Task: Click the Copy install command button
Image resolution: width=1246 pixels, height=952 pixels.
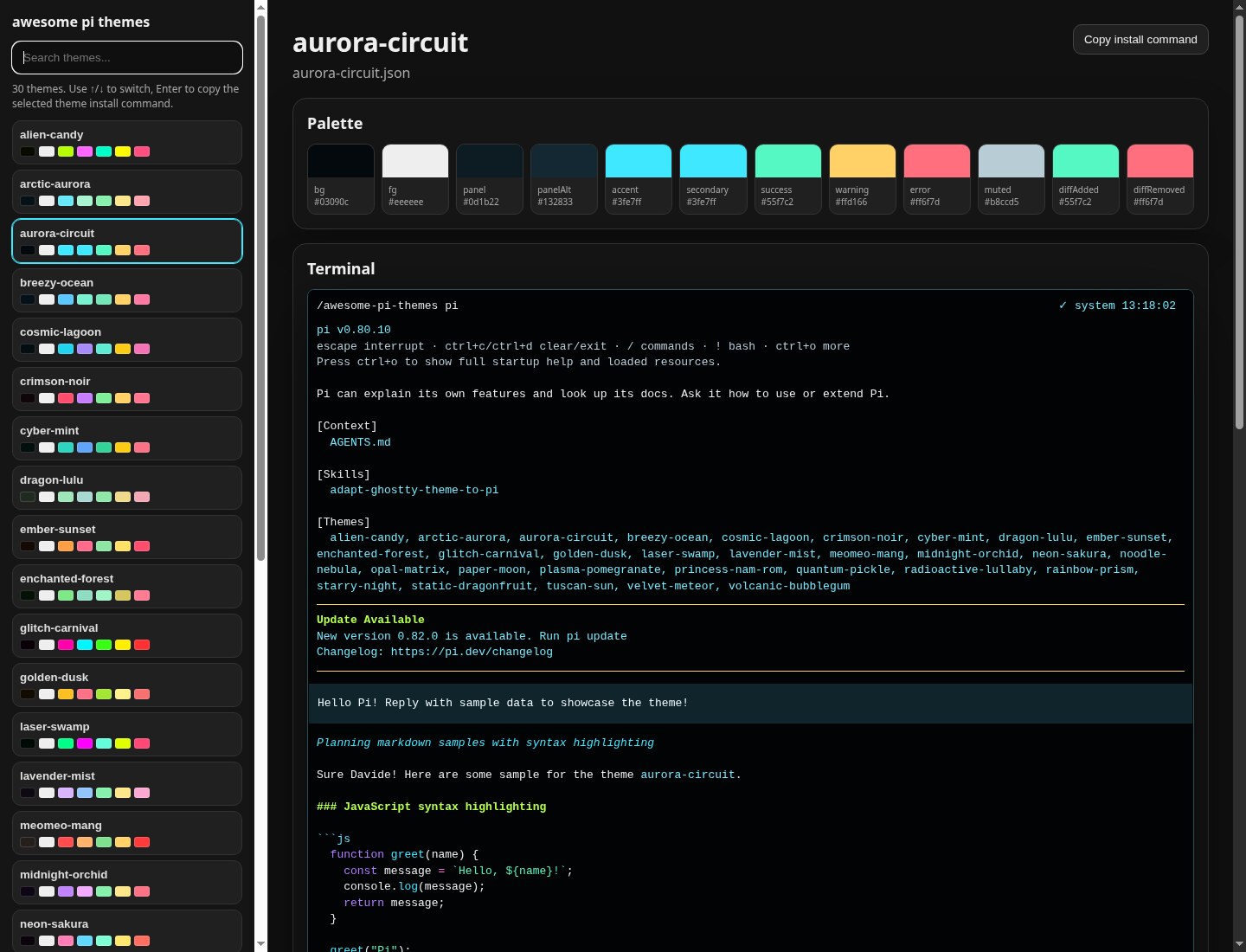Action: [1140, 40]
